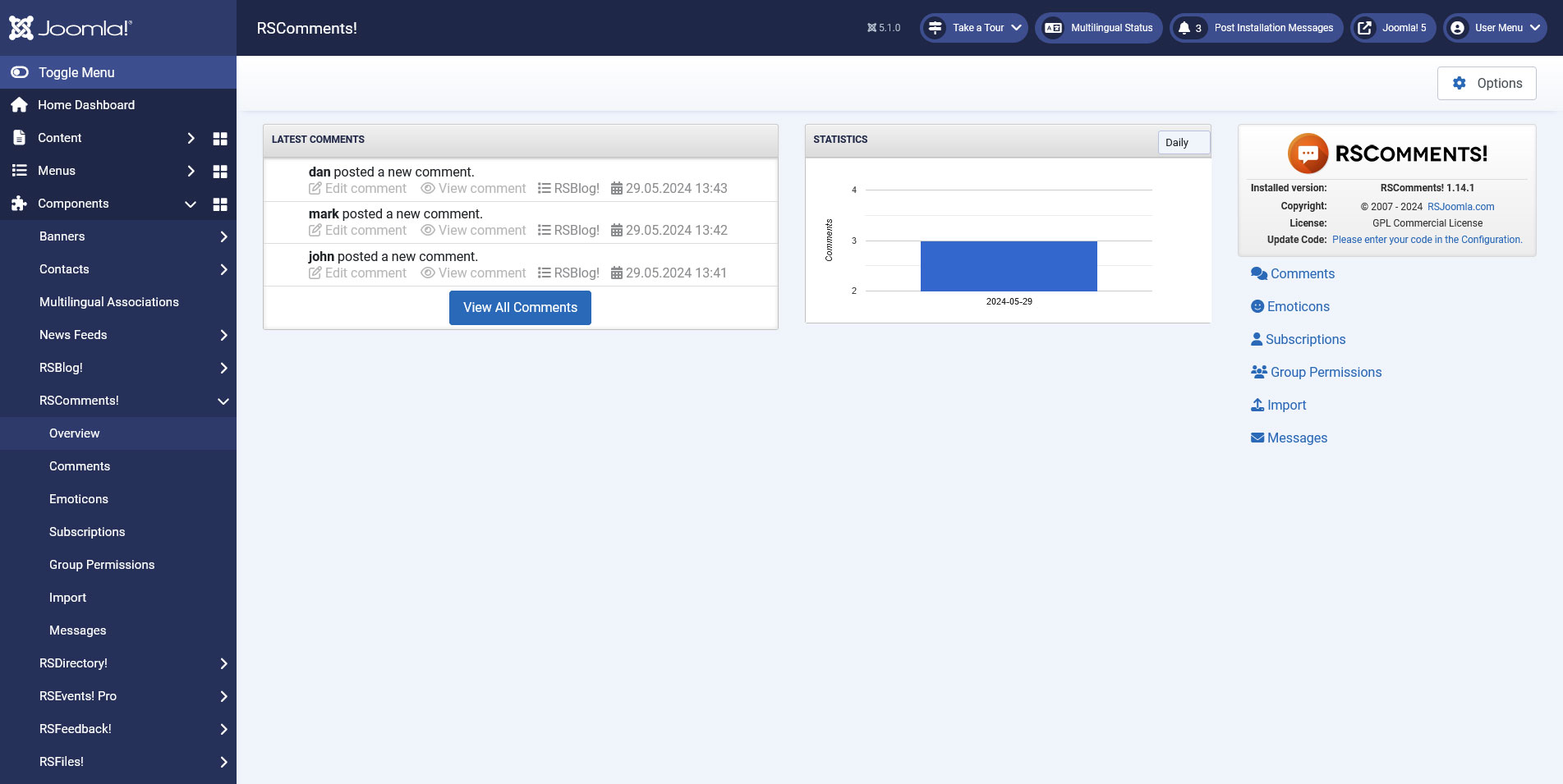The image size is (1563, 784).
Task: Edit john's comment
Action: (357, 273)
